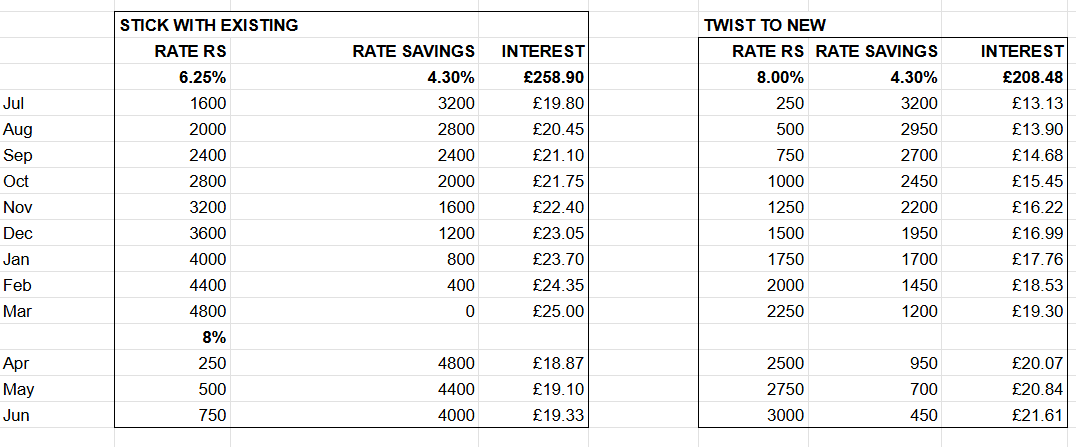
Task: Click the Jul row label
Action: tap(13, 104)
